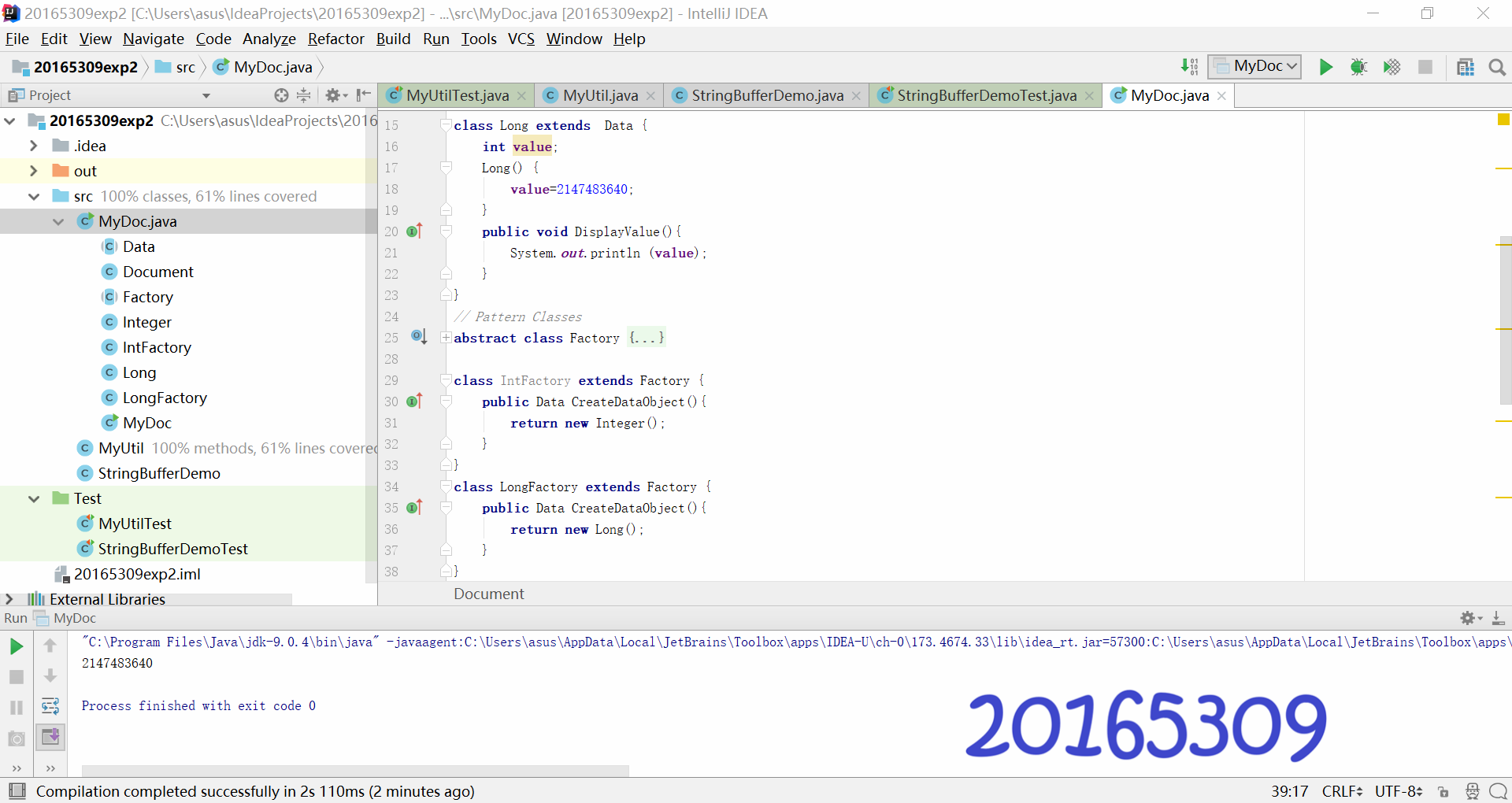Run MyDoc with green play button
This screenshot has height=803, width=1512.
click(x=1326, y=67)
